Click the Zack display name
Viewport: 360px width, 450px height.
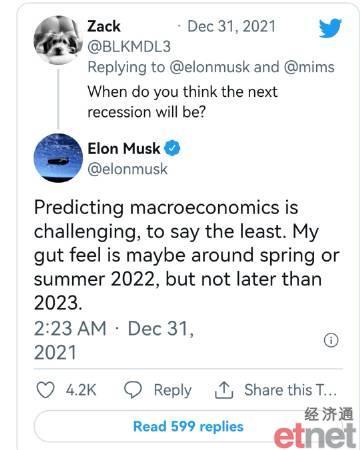[x=104, y=26]
